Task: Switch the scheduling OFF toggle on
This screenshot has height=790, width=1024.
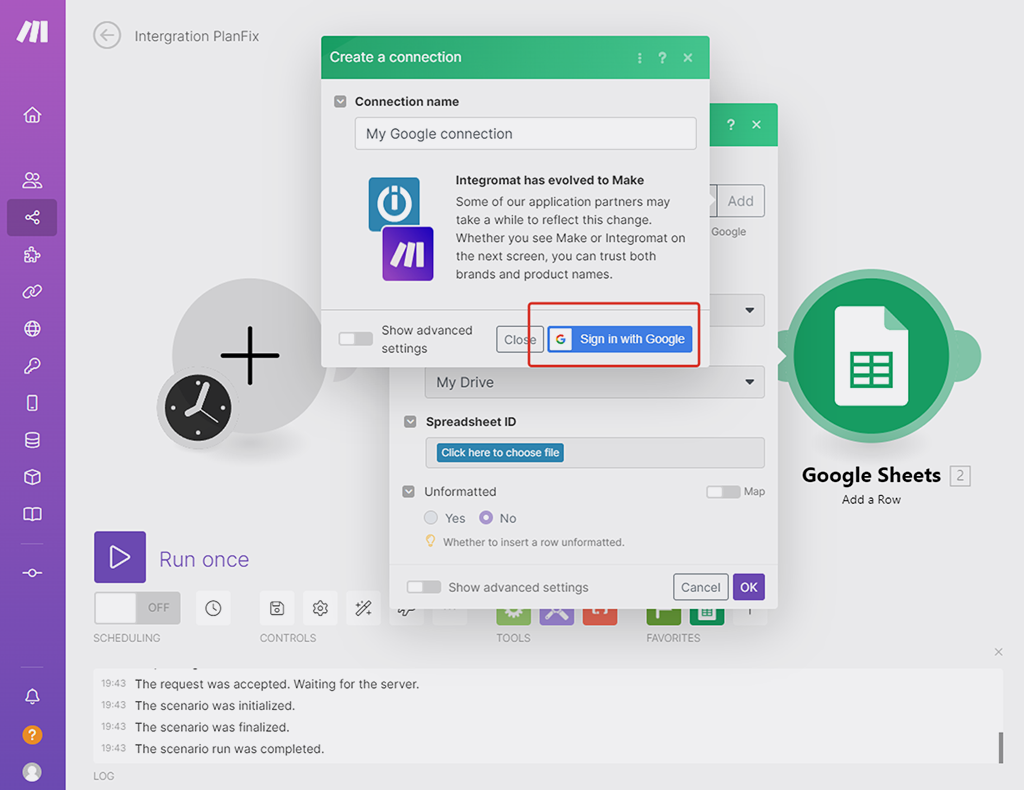Action: (137, 608)
